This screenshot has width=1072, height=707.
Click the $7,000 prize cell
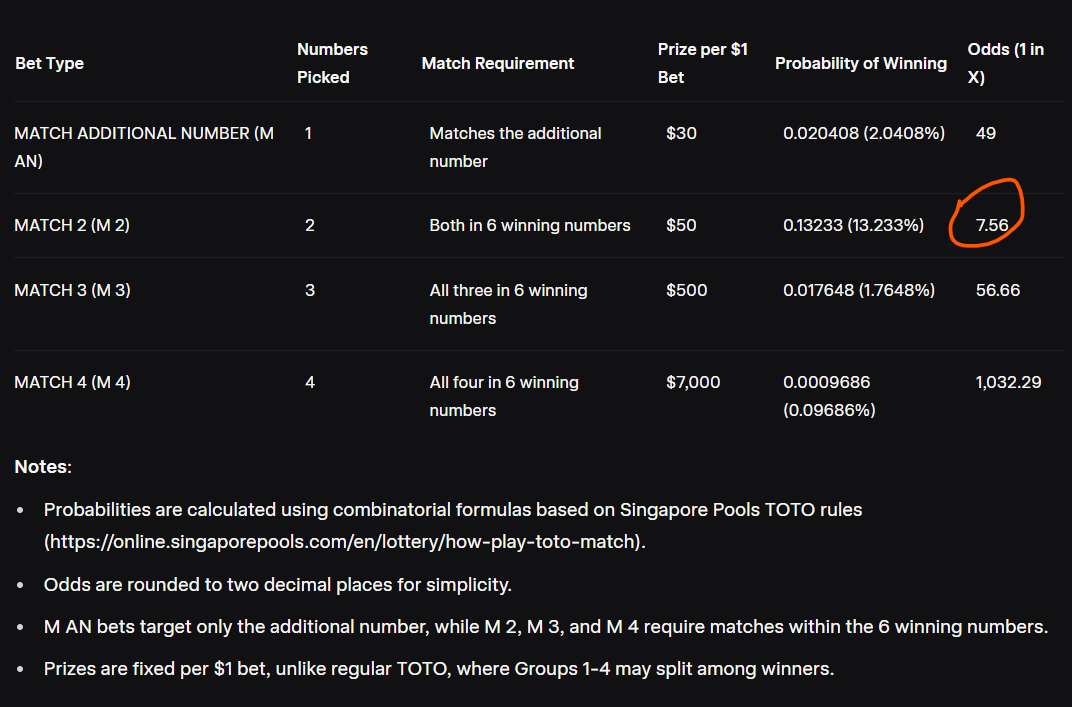point(693,382)
